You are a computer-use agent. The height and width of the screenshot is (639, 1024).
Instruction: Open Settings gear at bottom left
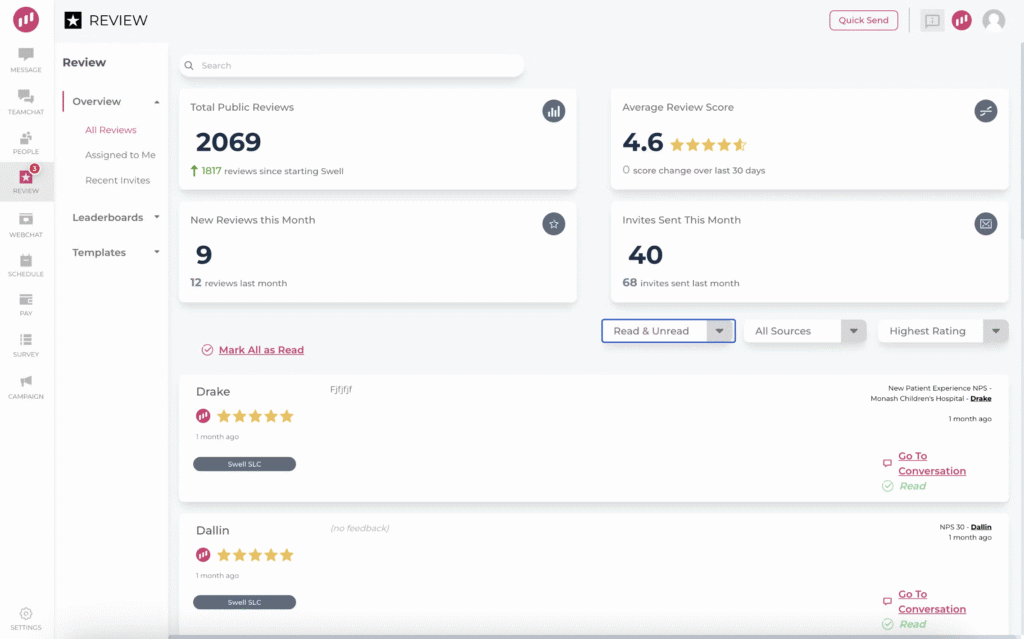(26, 618)
